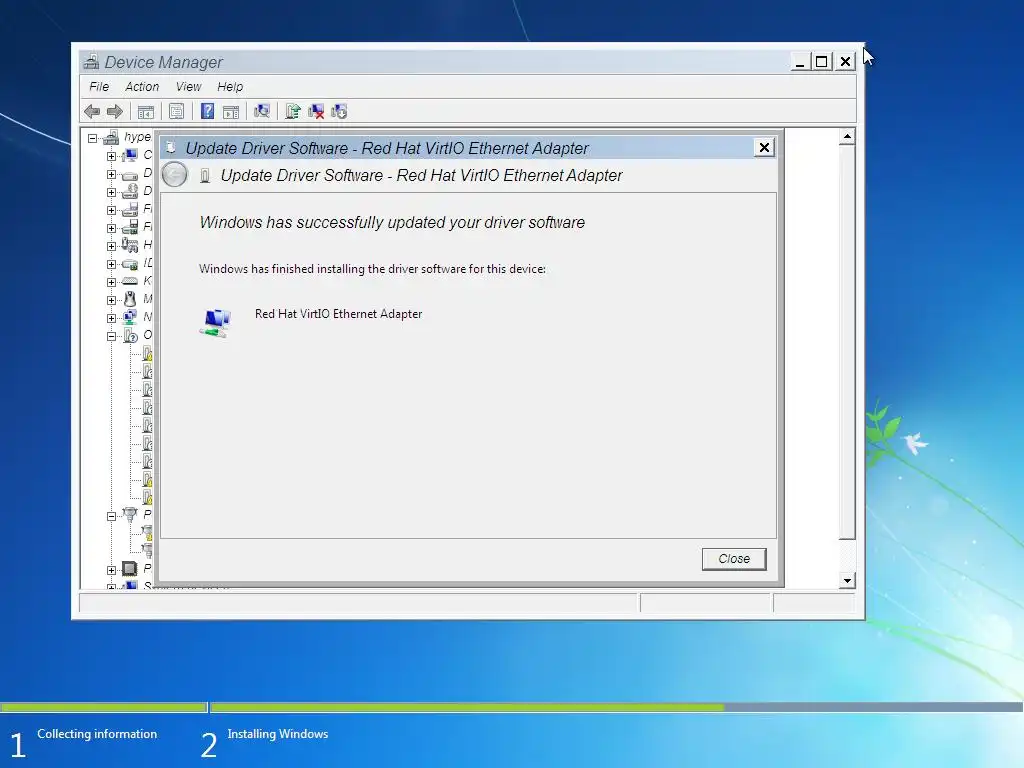Click the Uninstall device icon with red X
Screen dimensions: 1024x768
(316, 112)
